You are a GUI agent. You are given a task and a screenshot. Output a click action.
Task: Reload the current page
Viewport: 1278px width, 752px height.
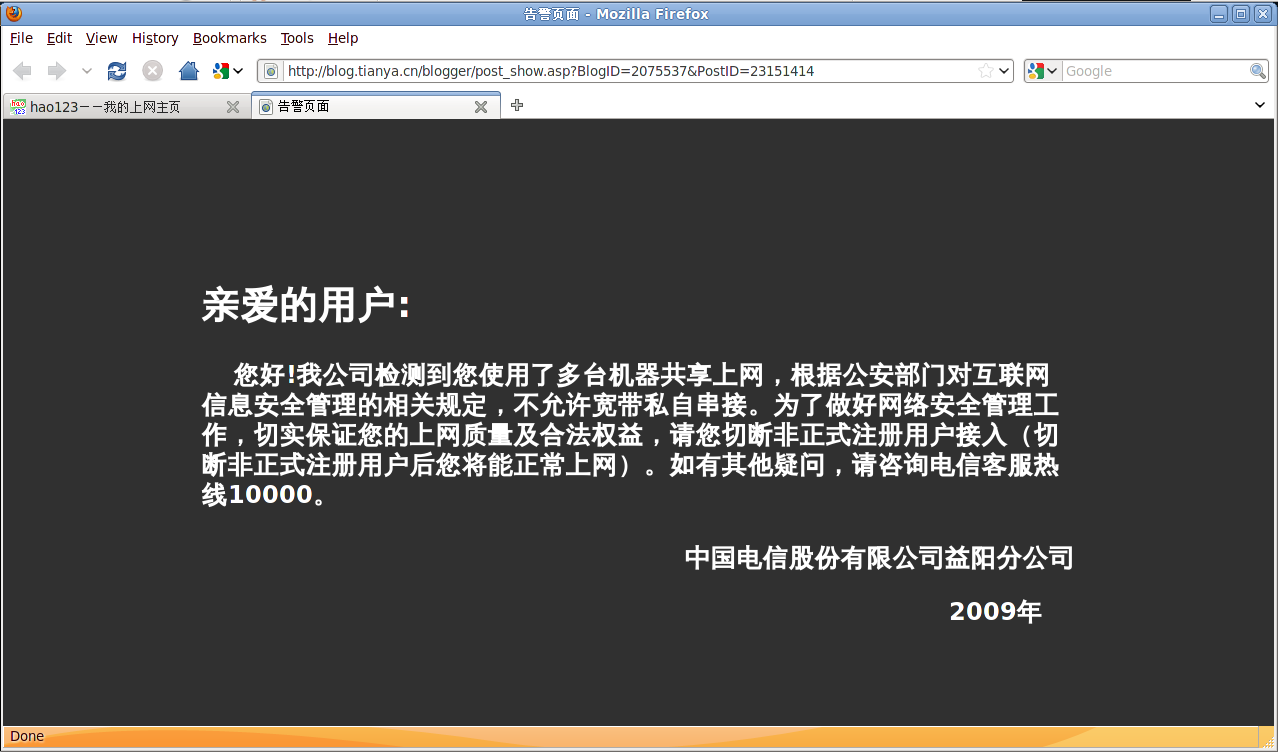tap(117, 71)
